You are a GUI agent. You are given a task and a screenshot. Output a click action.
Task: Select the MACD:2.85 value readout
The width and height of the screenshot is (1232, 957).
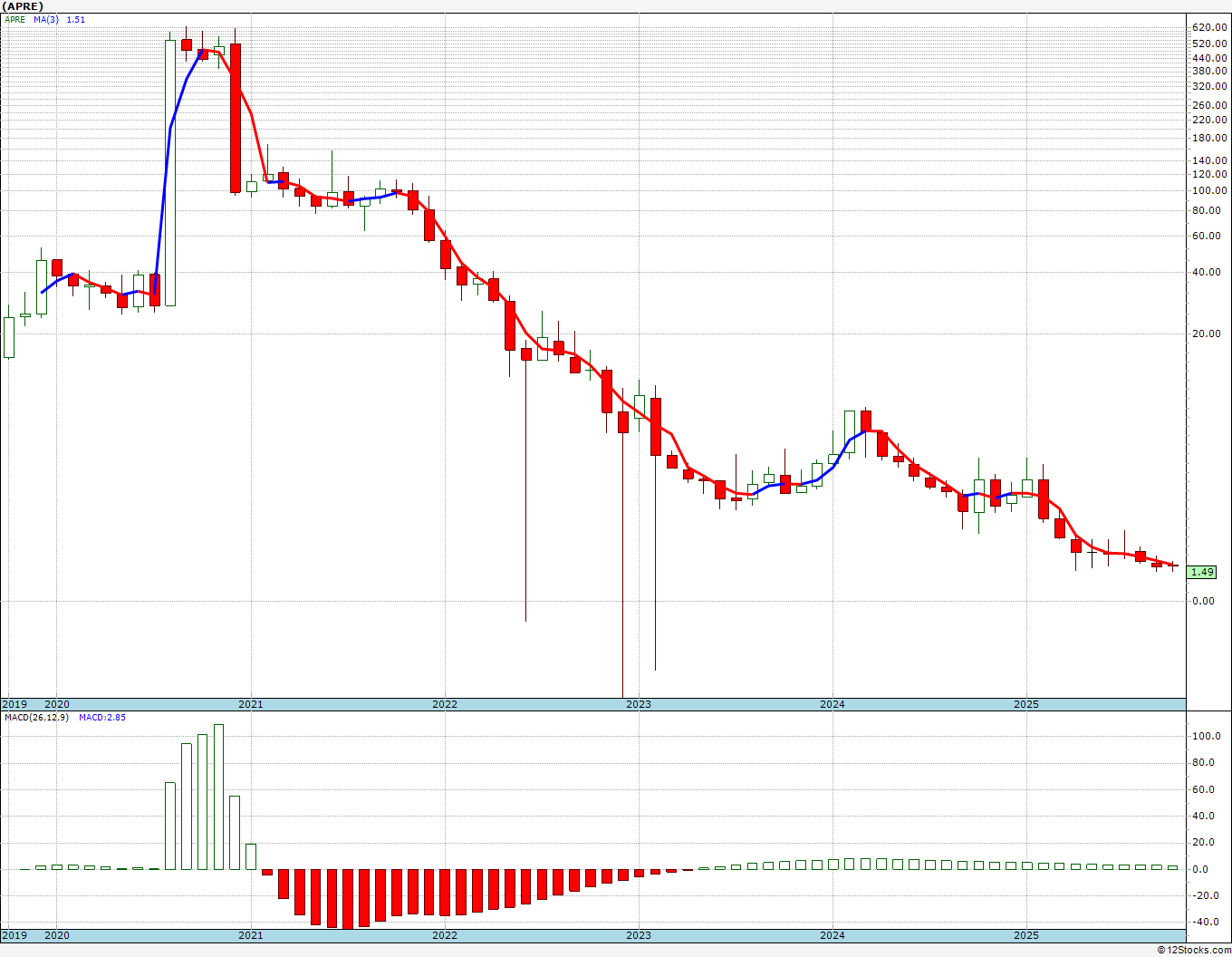pos(101,718)
